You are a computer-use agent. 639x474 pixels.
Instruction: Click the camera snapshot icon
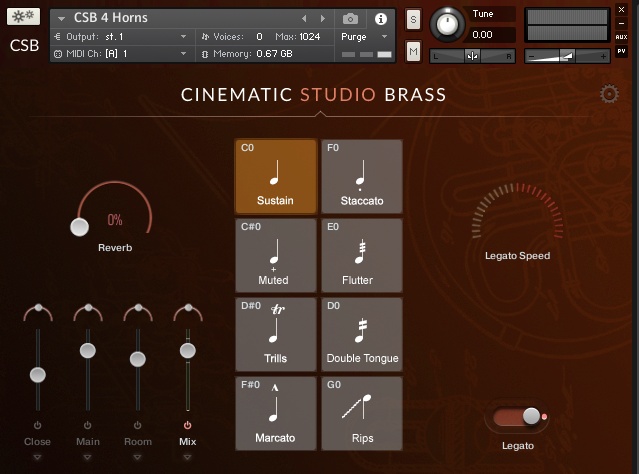click(351, 19)
